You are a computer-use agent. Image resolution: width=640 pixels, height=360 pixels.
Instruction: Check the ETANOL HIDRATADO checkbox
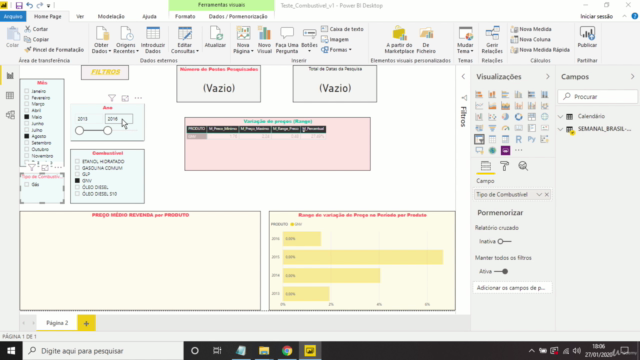[x=77, y=161]
